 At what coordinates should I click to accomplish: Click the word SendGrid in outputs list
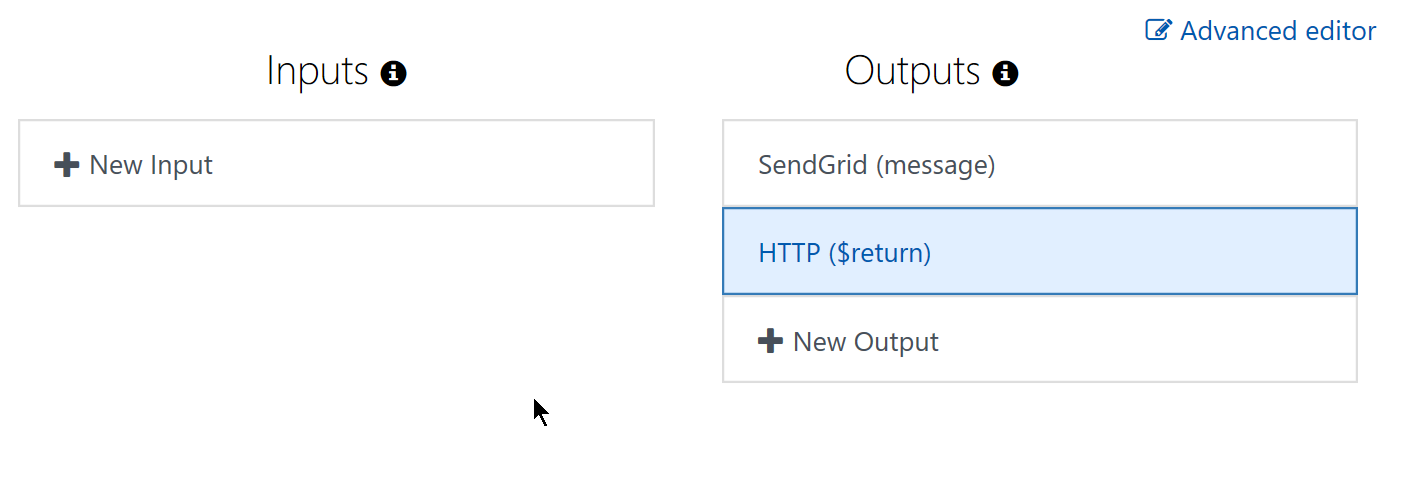tap(813, 164)
